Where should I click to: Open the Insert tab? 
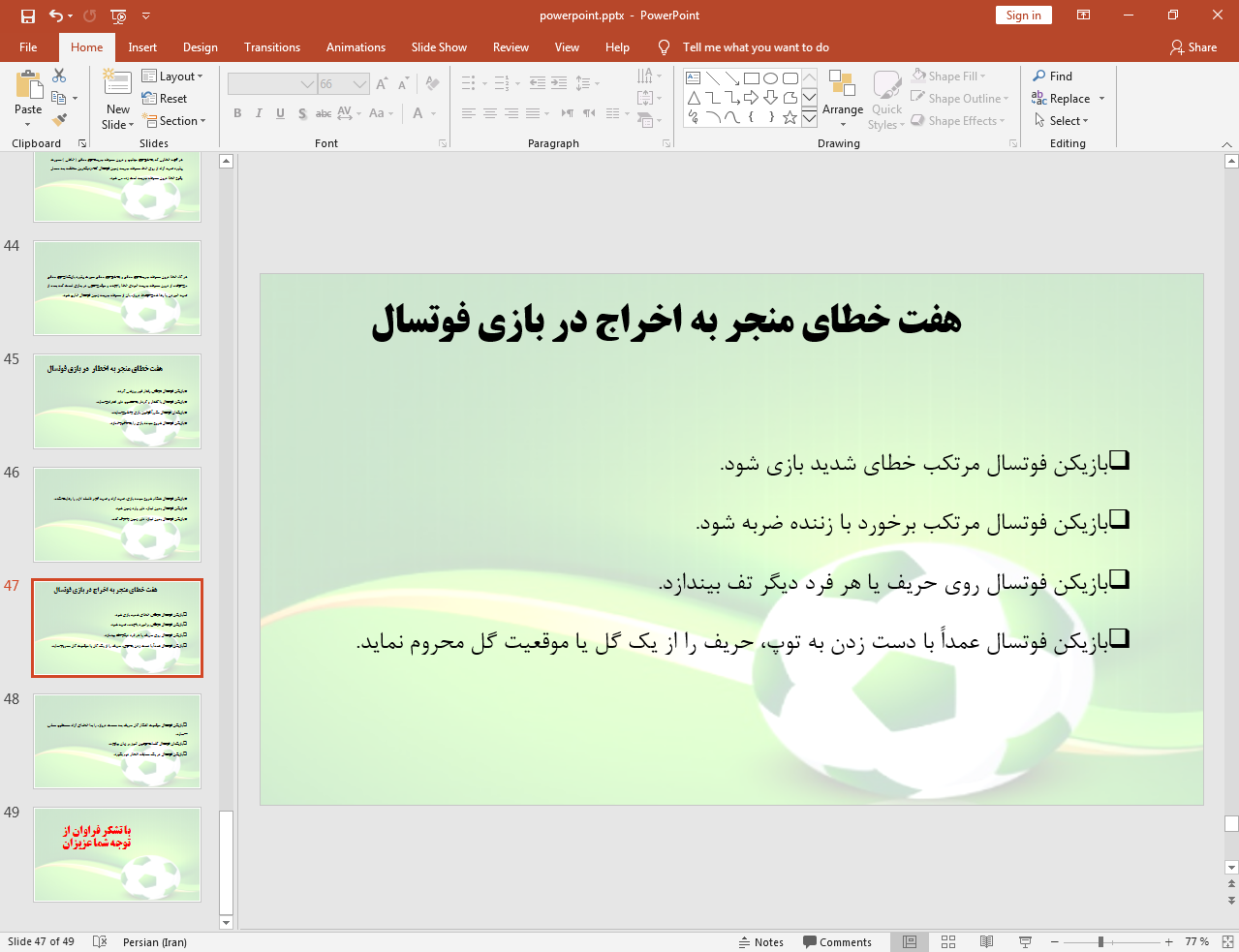click(x=142, y=47)
